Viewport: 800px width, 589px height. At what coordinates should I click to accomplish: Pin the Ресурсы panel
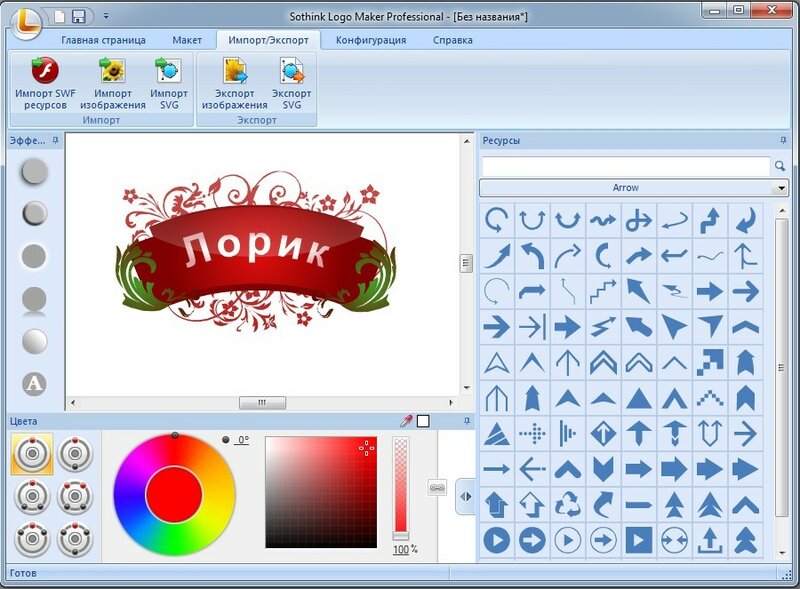[783, 140]
